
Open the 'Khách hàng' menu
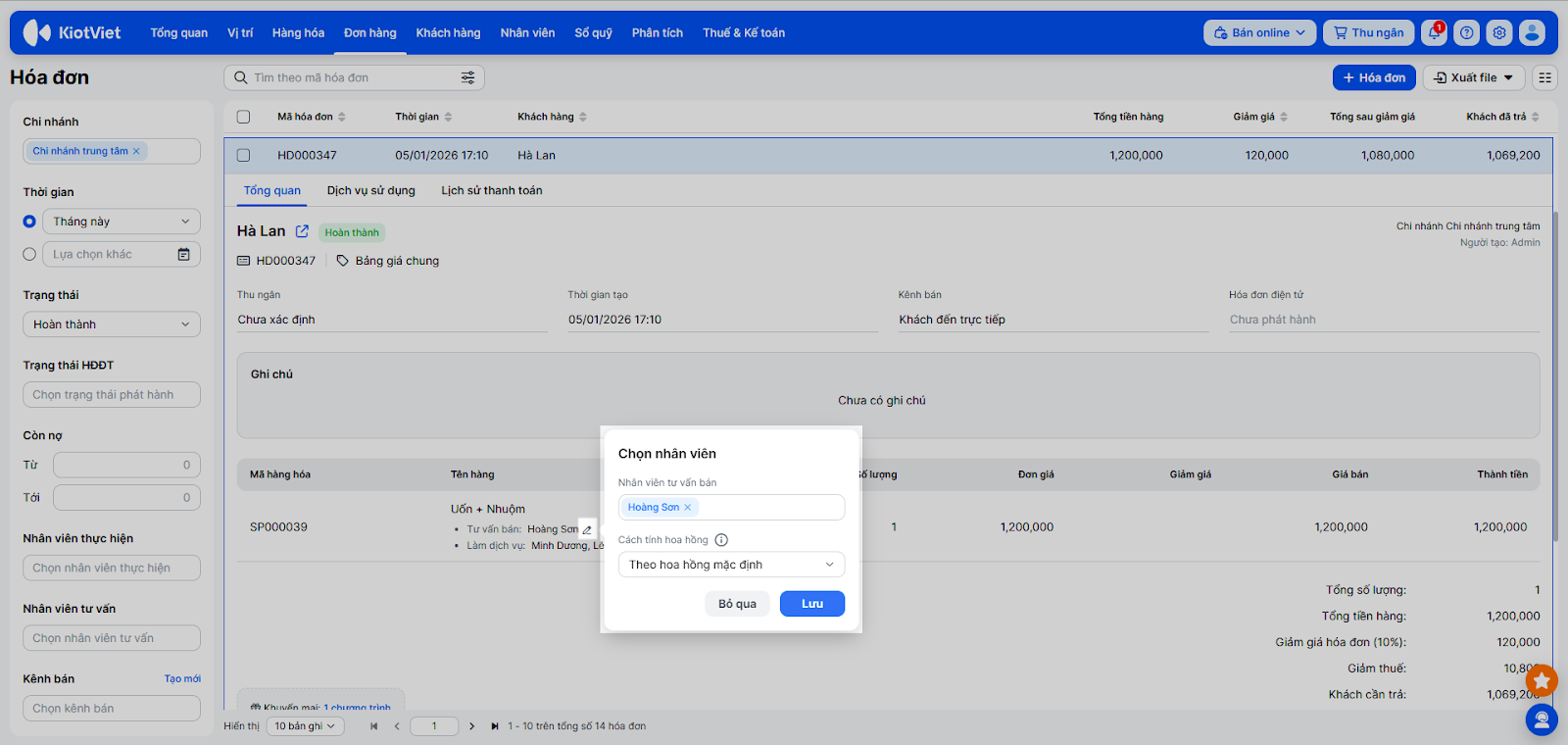pyautogui.click(x=448, y=33)
